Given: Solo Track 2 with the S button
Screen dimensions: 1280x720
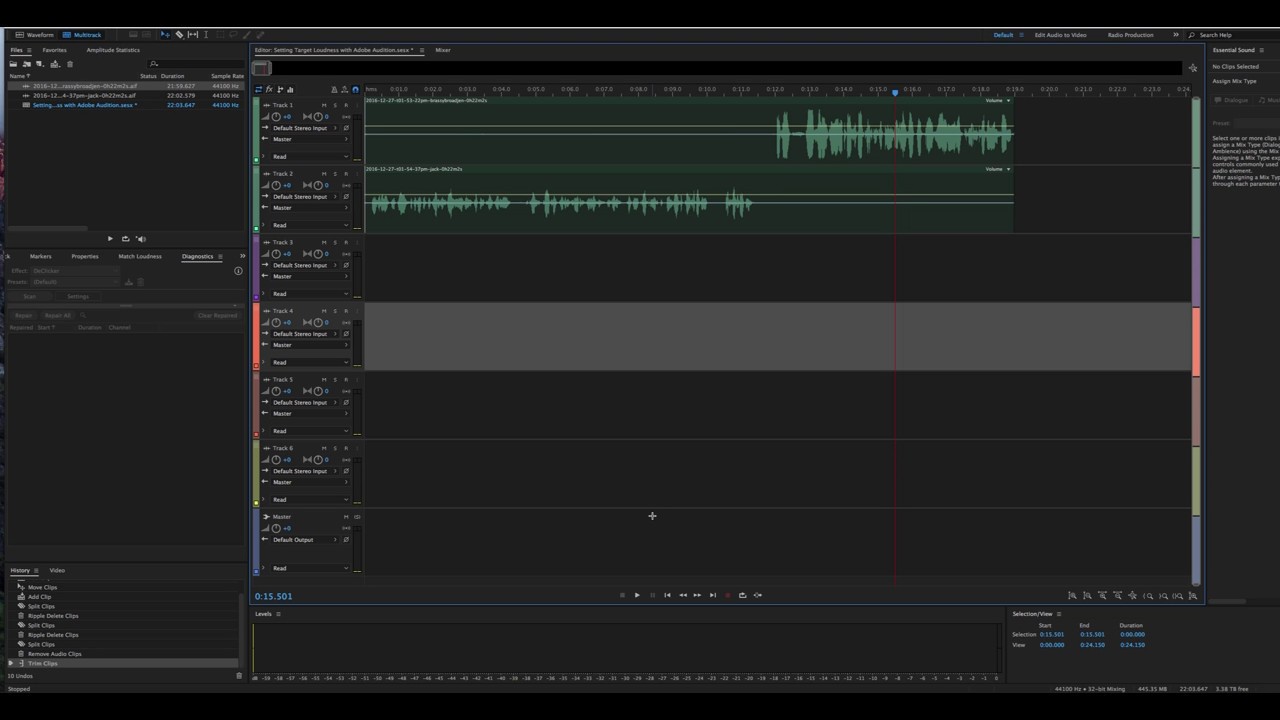Looking at the screenshot, I should tap(335, 174).
